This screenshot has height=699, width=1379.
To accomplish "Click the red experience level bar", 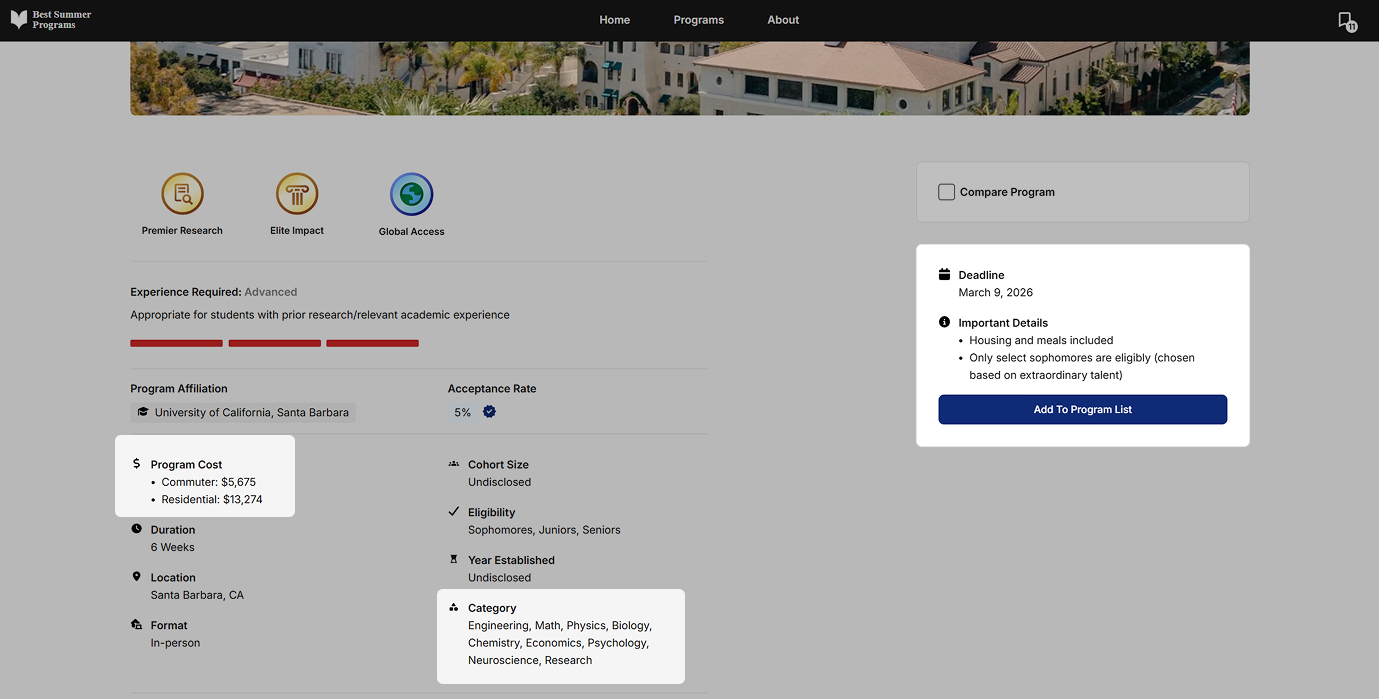I will [x=274, y=343].
